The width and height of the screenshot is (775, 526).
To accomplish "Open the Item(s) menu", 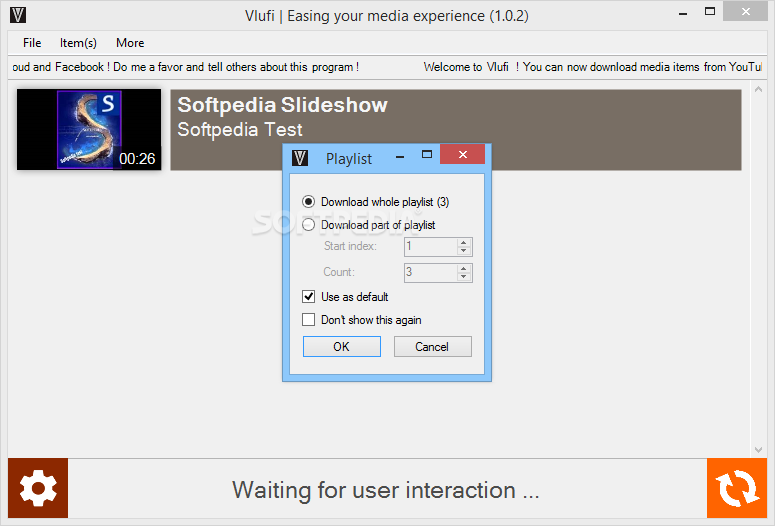I will point(78,43).
